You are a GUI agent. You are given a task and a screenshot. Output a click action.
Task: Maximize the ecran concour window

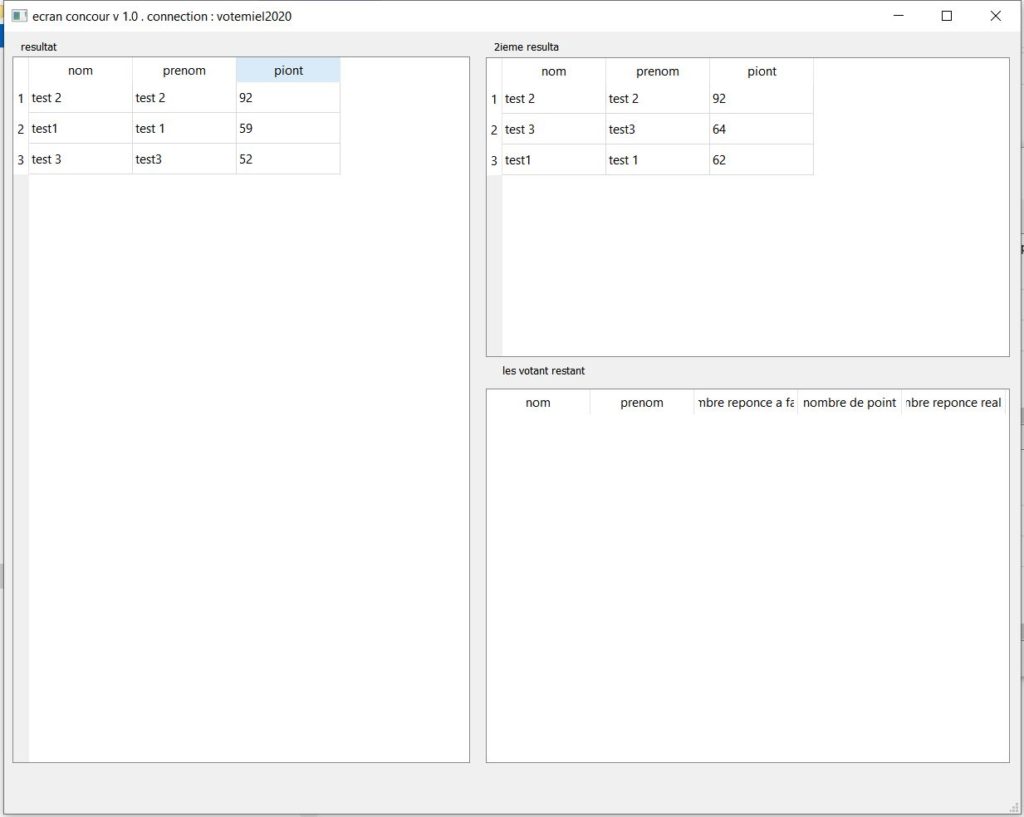click(x=947, y=16)
